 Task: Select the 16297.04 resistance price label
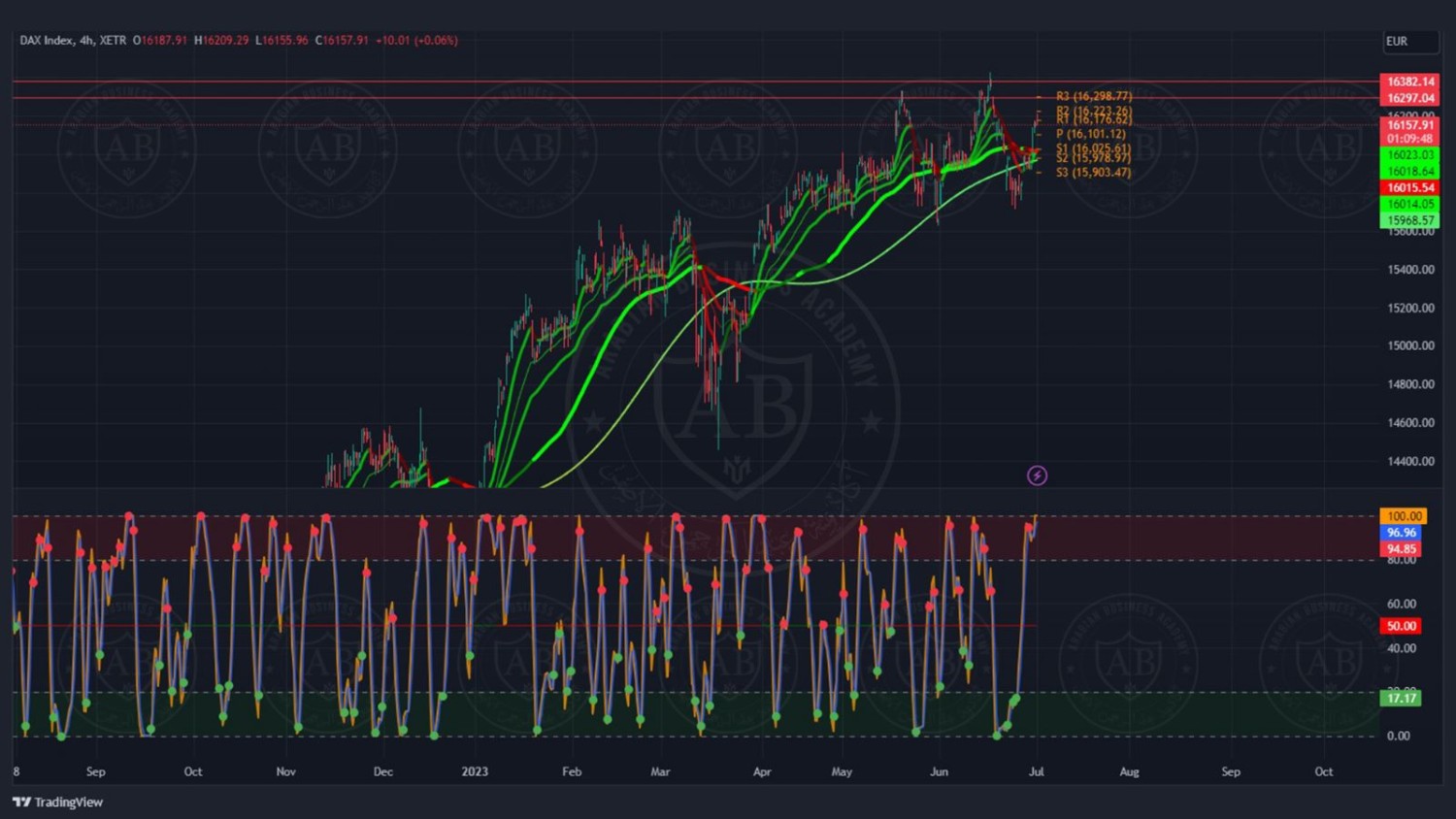tap(1409, 98)
